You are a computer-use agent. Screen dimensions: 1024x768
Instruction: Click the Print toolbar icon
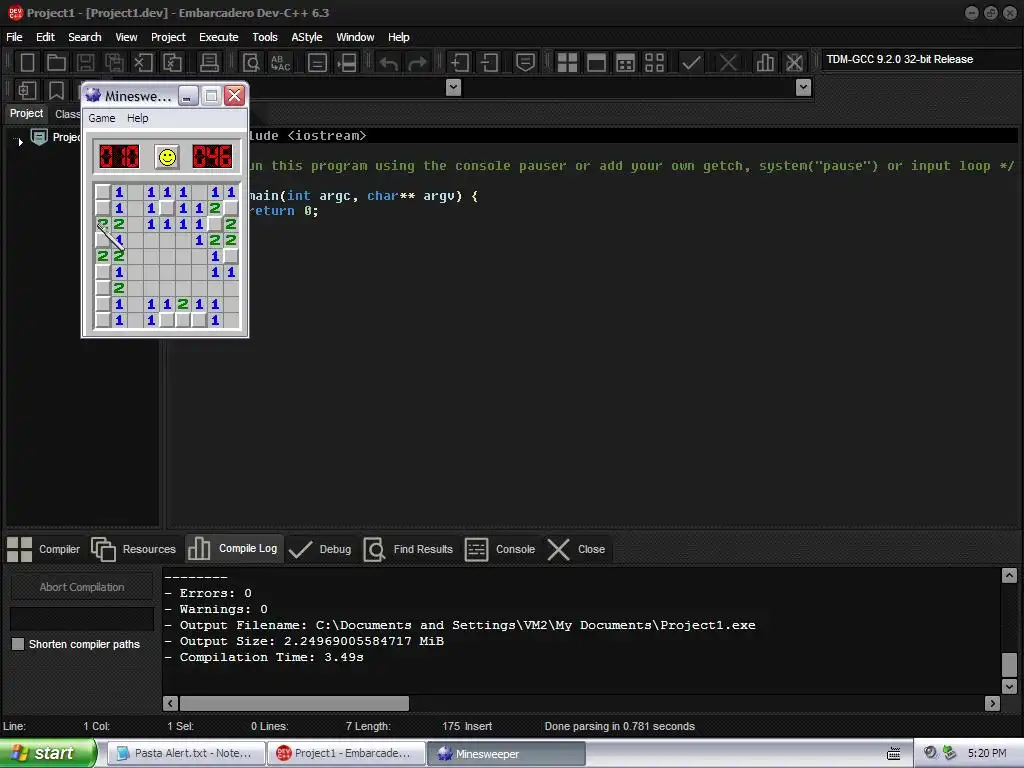(x=209, y=63)
